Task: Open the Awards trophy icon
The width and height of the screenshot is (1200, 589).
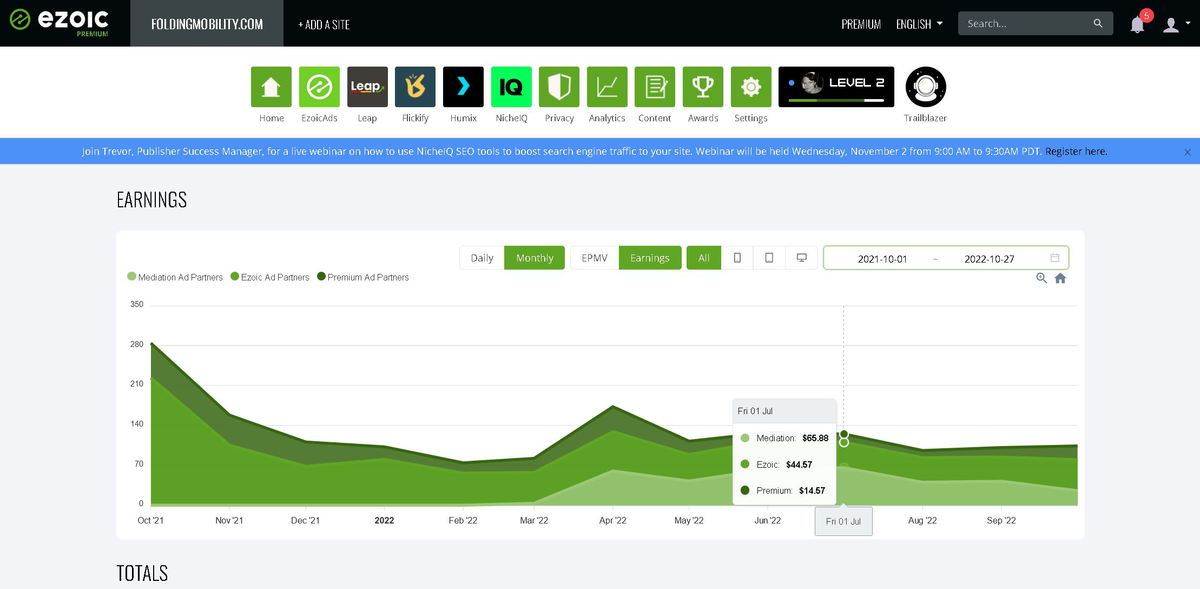Action: (x=703, y=87)
